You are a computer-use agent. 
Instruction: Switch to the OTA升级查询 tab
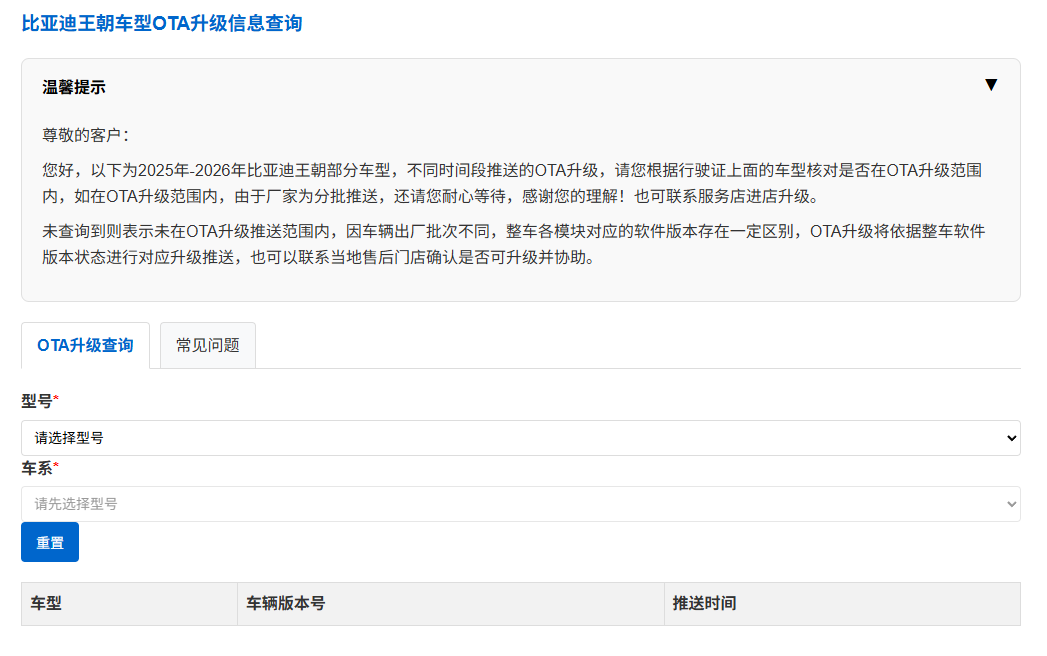coord(85,345)
